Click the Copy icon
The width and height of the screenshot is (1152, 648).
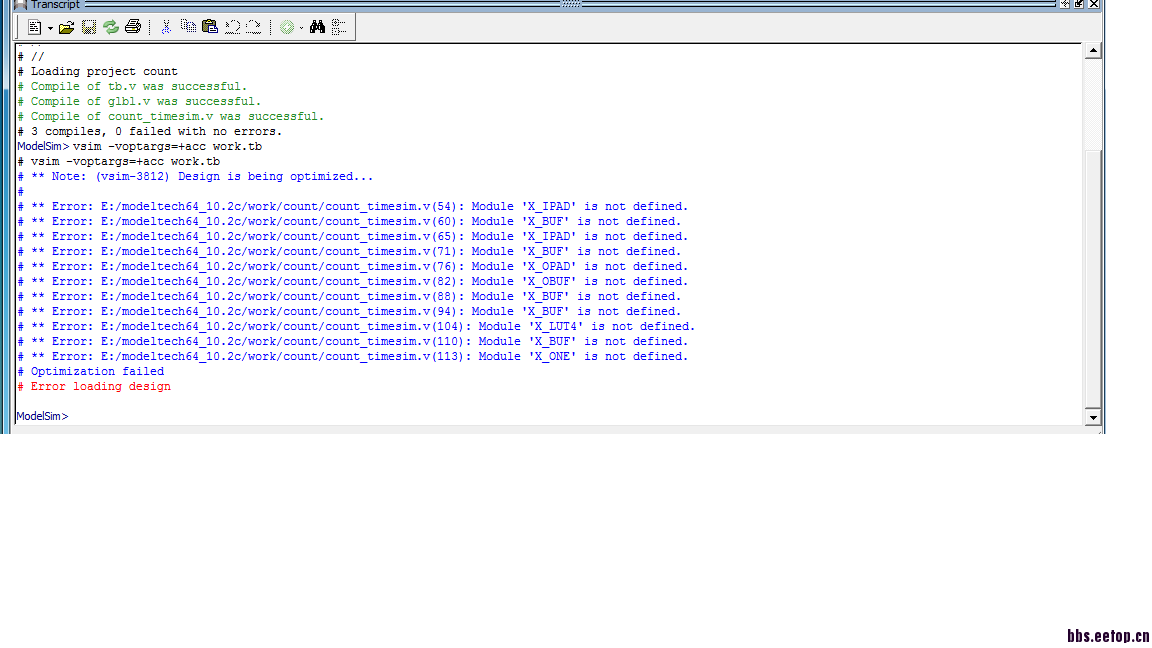click(x=188, y=27)
